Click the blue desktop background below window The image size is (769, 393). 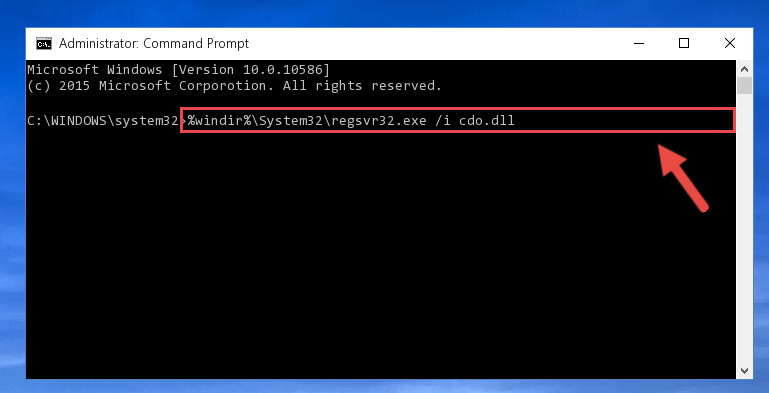(383, 387)
